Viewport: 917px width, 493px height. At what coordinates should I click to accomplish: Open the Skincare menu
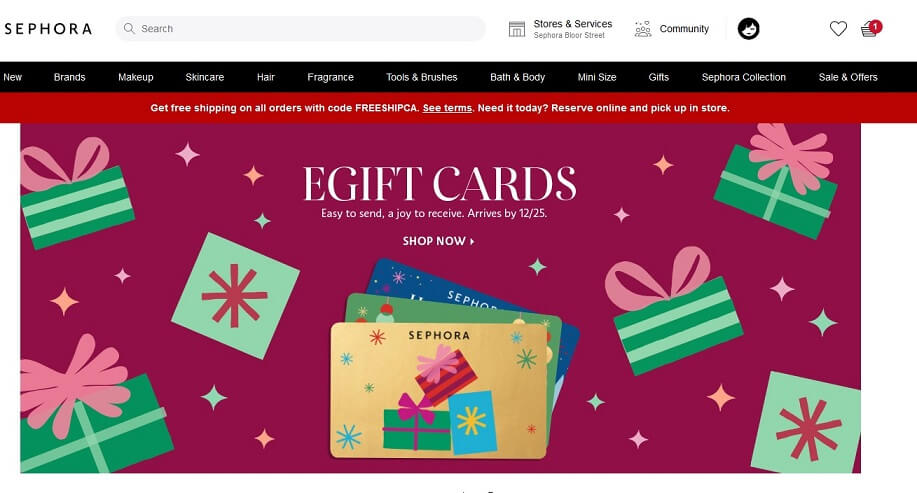(x=205, y=77)
